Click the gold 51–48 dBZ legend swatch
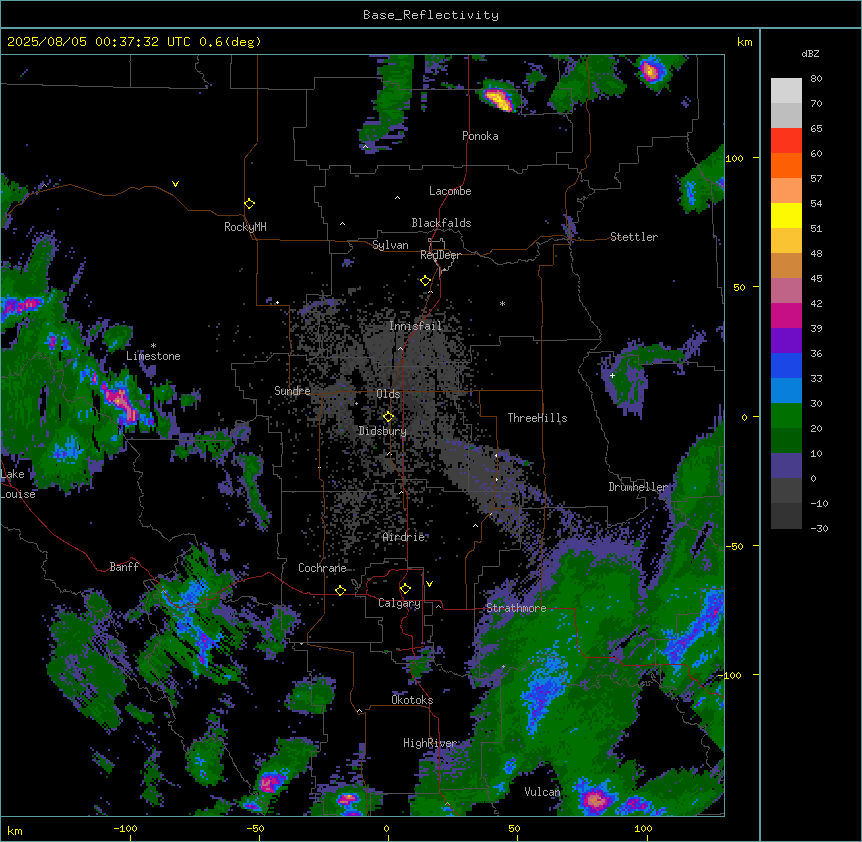 tap(786, 241)
